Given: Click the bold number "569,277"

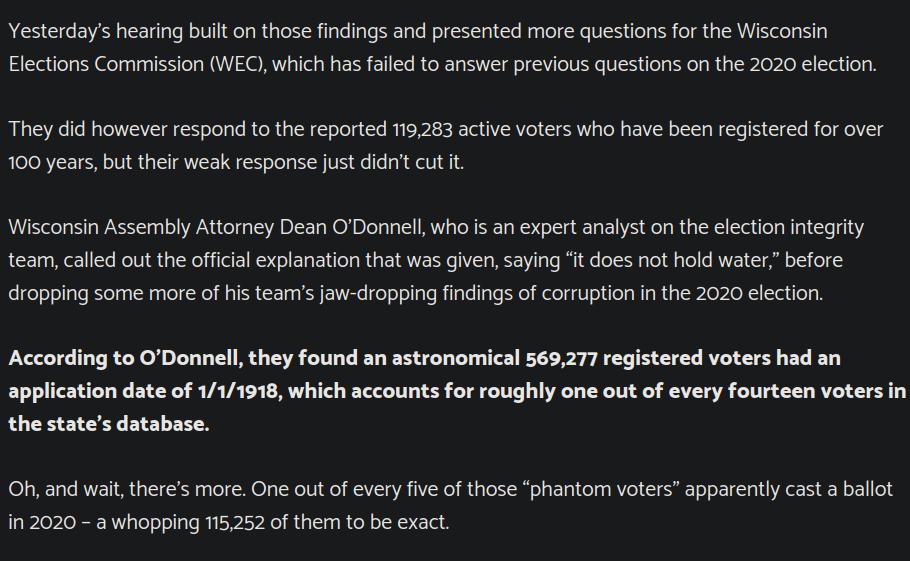Looking at the screenshot, I should (561, 359).
